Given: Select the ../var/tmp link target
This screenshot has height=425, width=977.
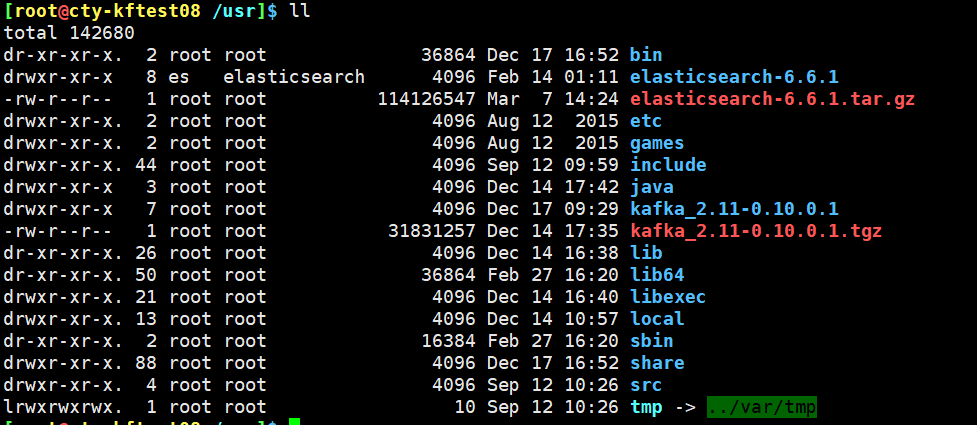Looking at the screenshot, I should coord(761,408).
